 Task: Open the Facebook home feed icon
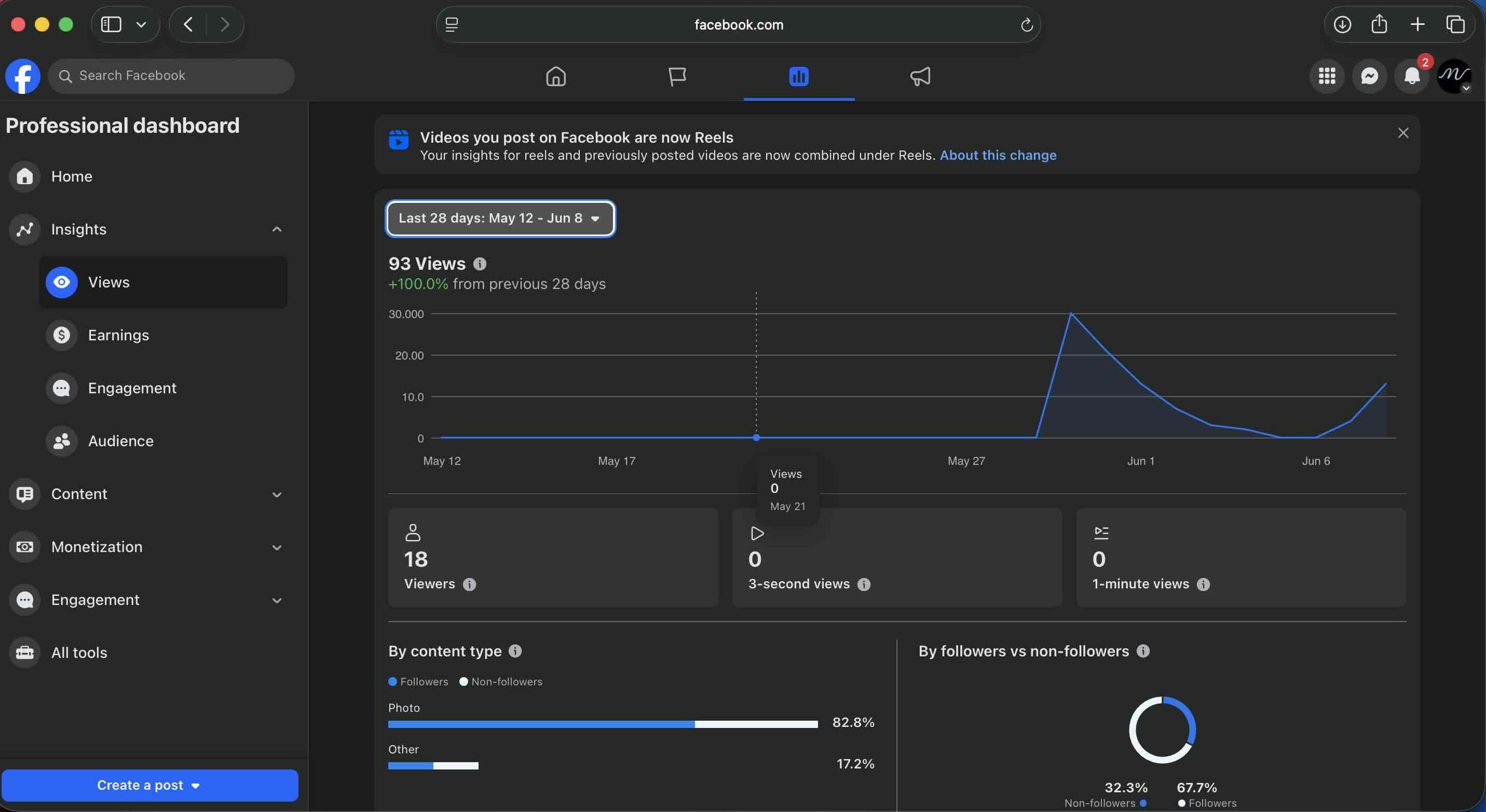point(555,76)
